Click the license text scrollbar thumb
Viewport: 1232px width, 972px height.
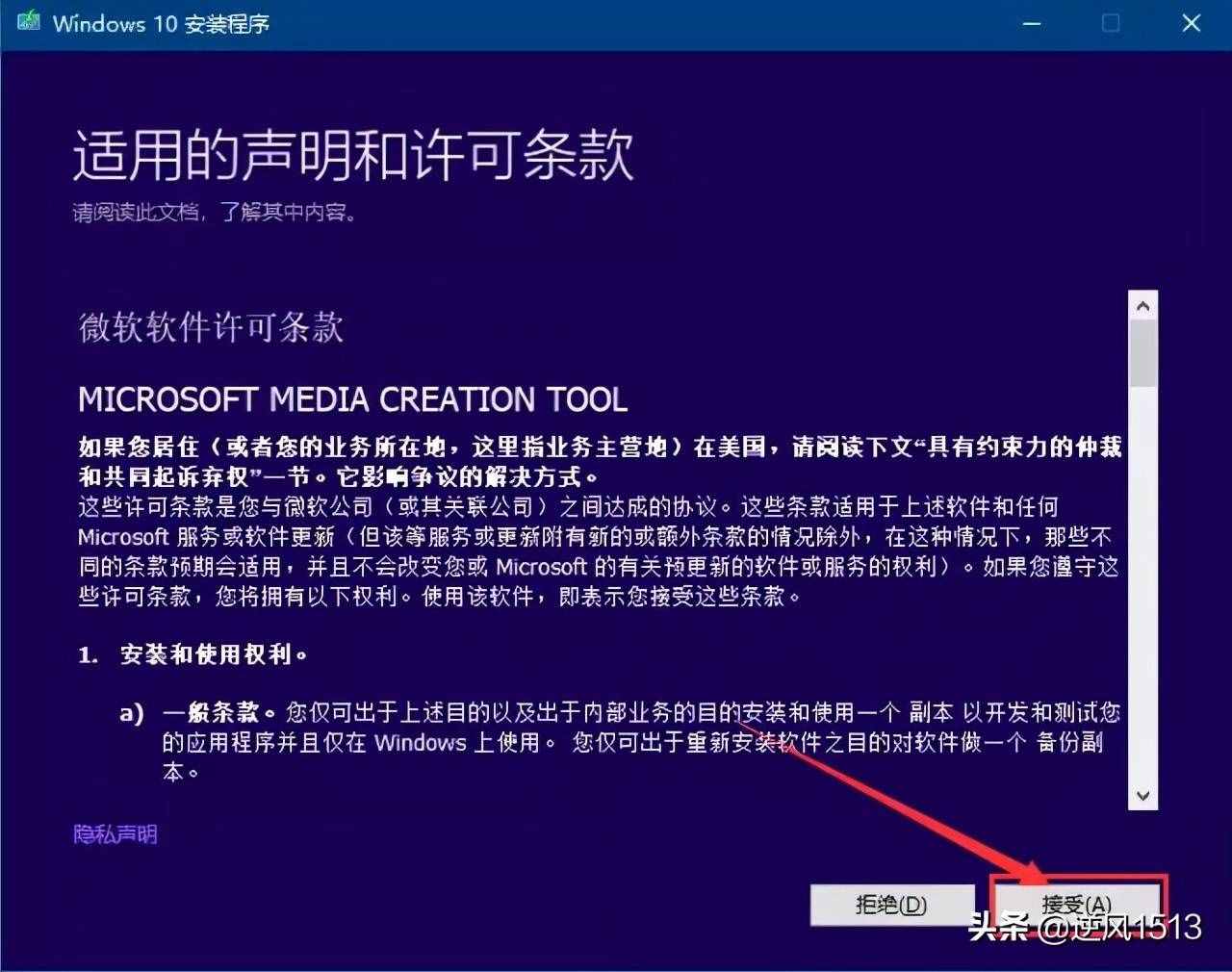pos(1143,353)
